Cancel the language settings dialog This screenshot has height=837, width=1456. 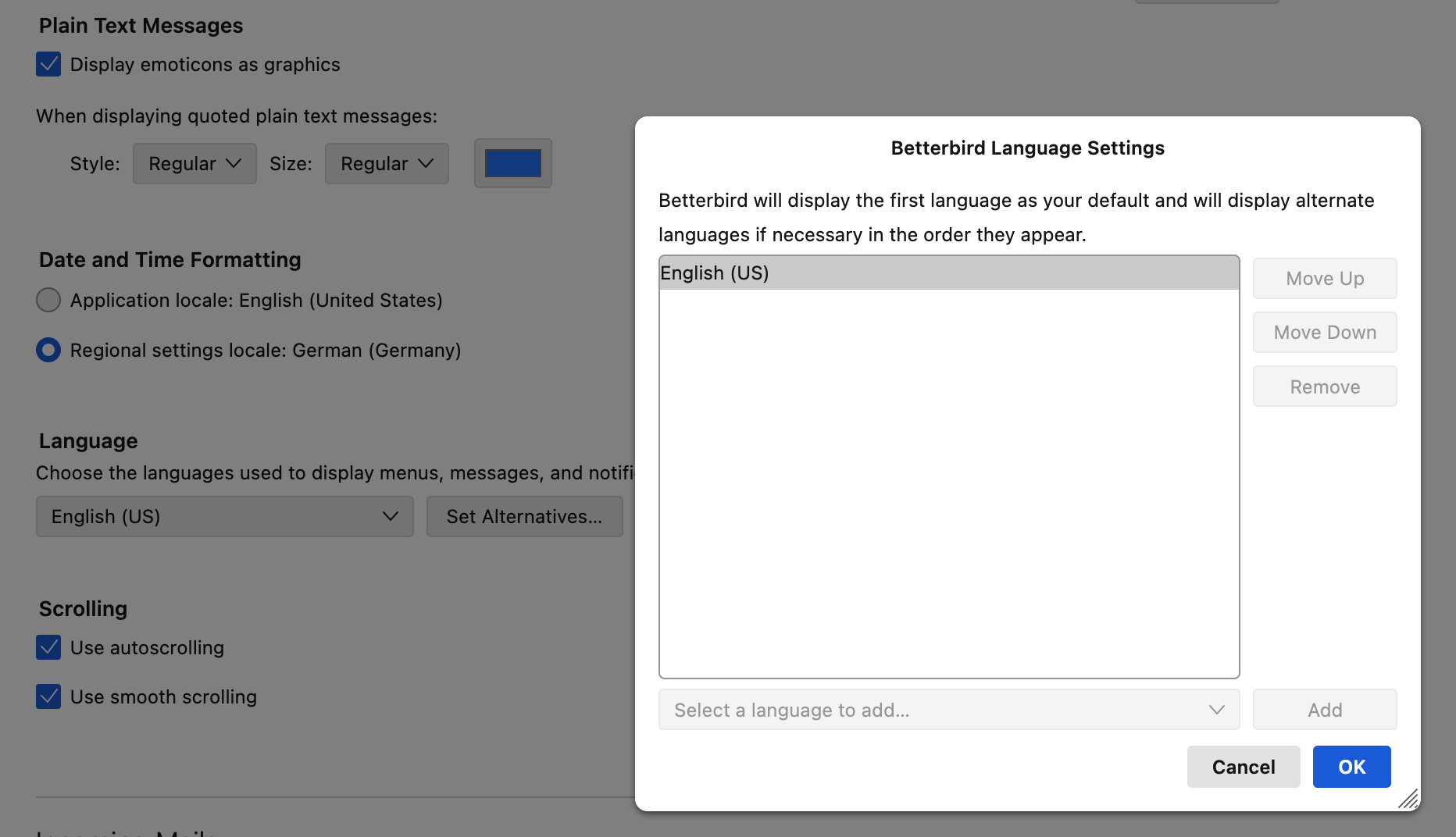(1244, 767)
